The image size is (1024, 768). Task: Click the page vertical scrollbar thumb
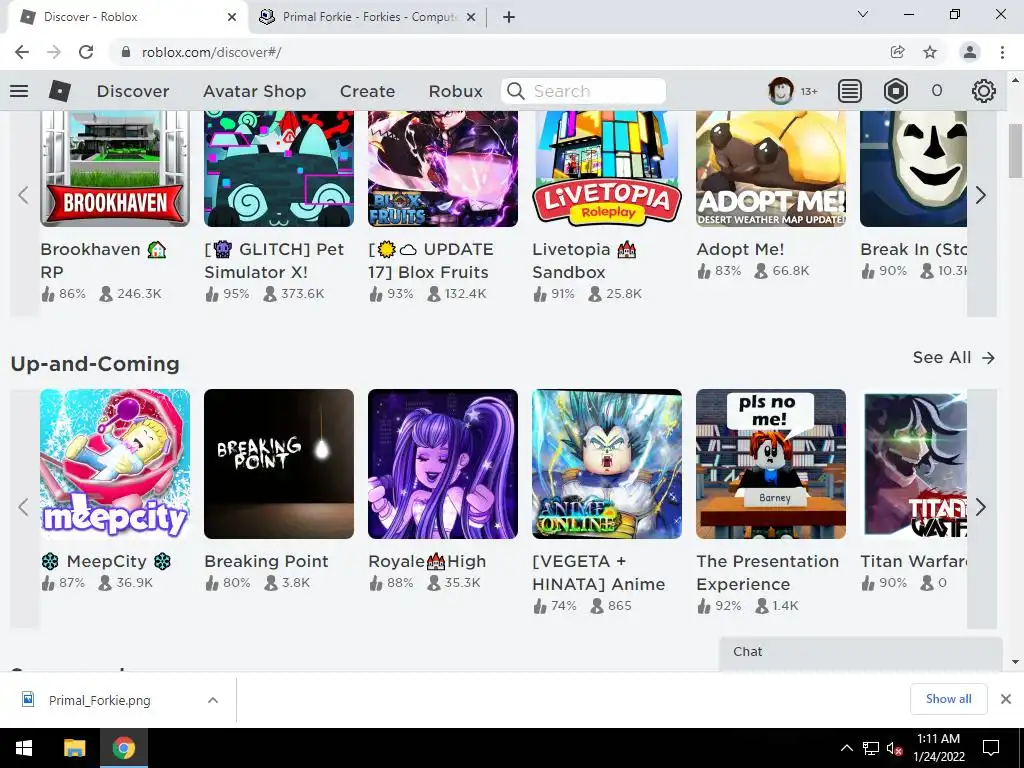pyautogui.click(x=1015, y=151)
